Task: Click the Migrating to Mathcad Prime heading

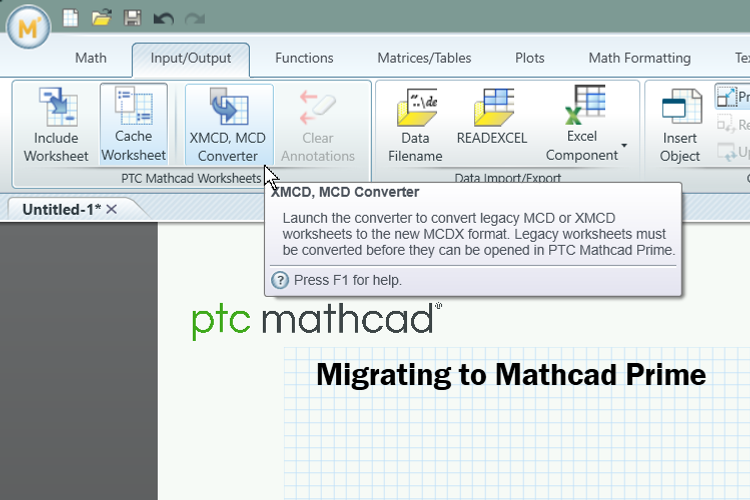Action: coord(511,375)
